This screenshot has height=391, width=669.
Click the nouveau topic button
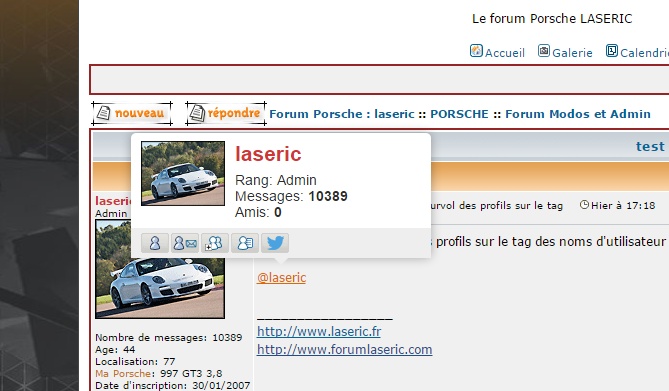pyautogui.click(x=132, y=114)
